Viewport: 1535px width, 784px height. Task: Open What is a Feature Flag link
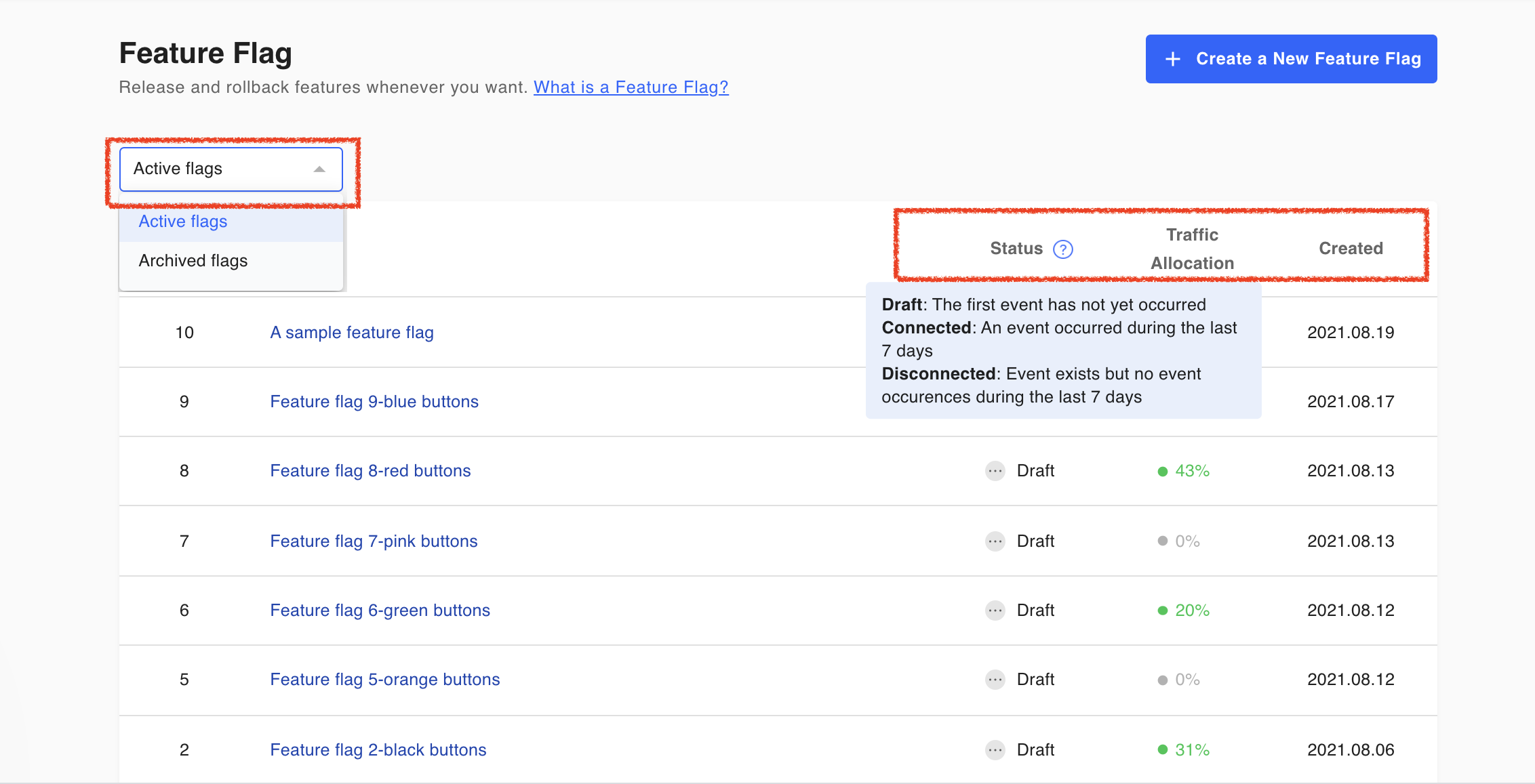[x=631, y=87]
